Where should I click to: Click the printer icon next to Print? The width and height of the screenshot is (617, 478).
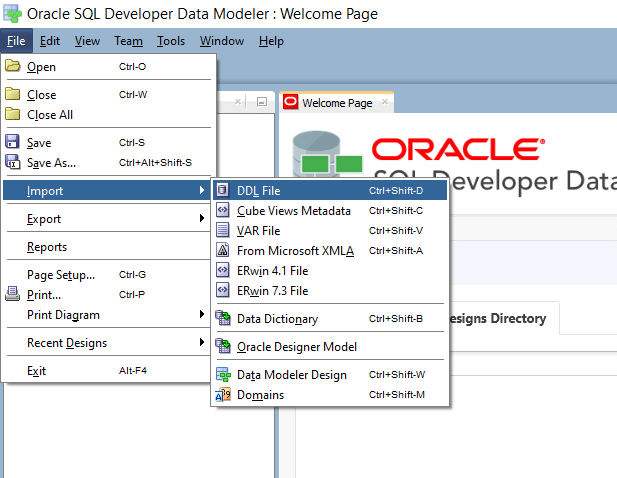(12, 294)
